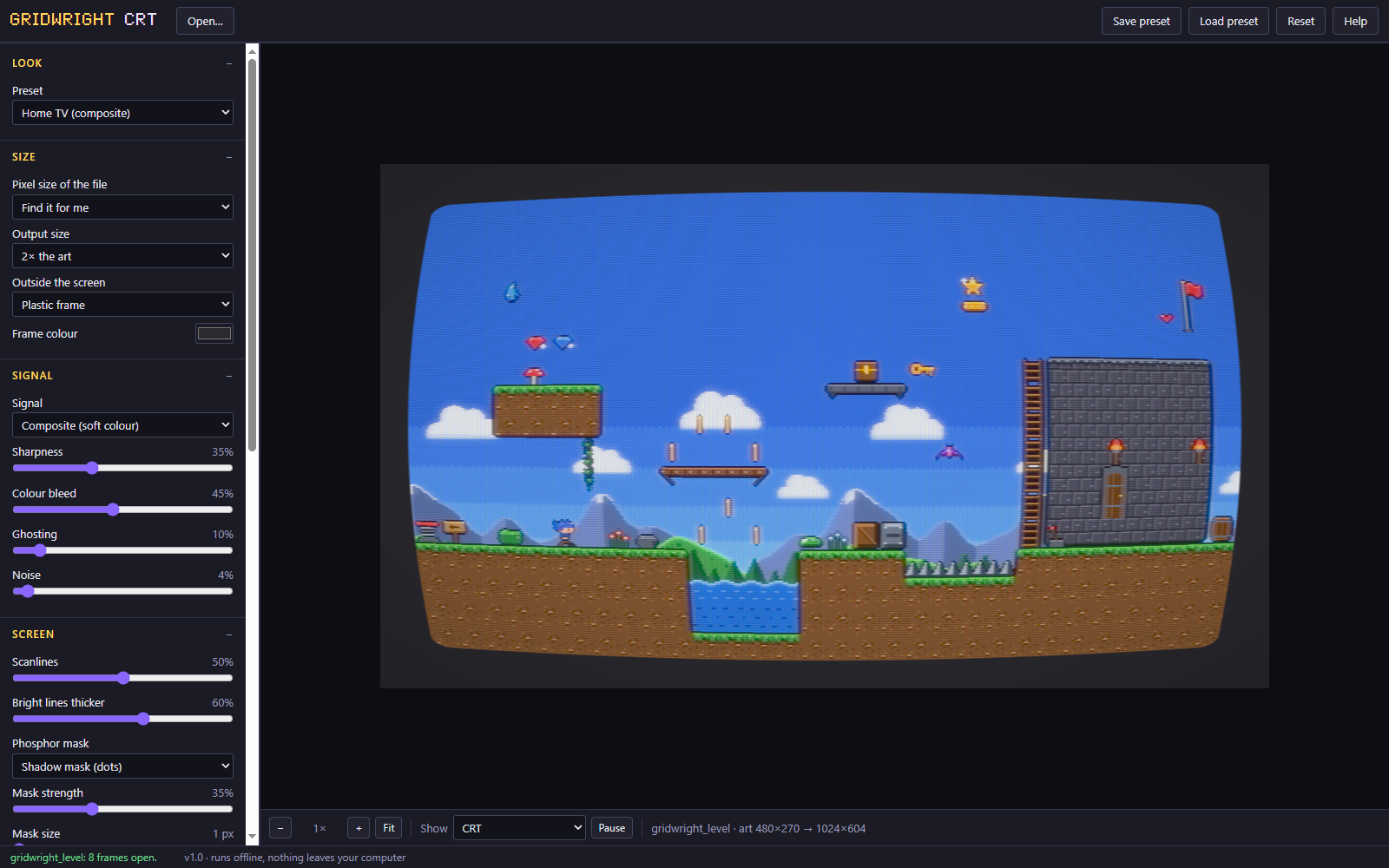Open the Output size dropdown
This screenshot has height=868, width=1389.
[122, 256]
